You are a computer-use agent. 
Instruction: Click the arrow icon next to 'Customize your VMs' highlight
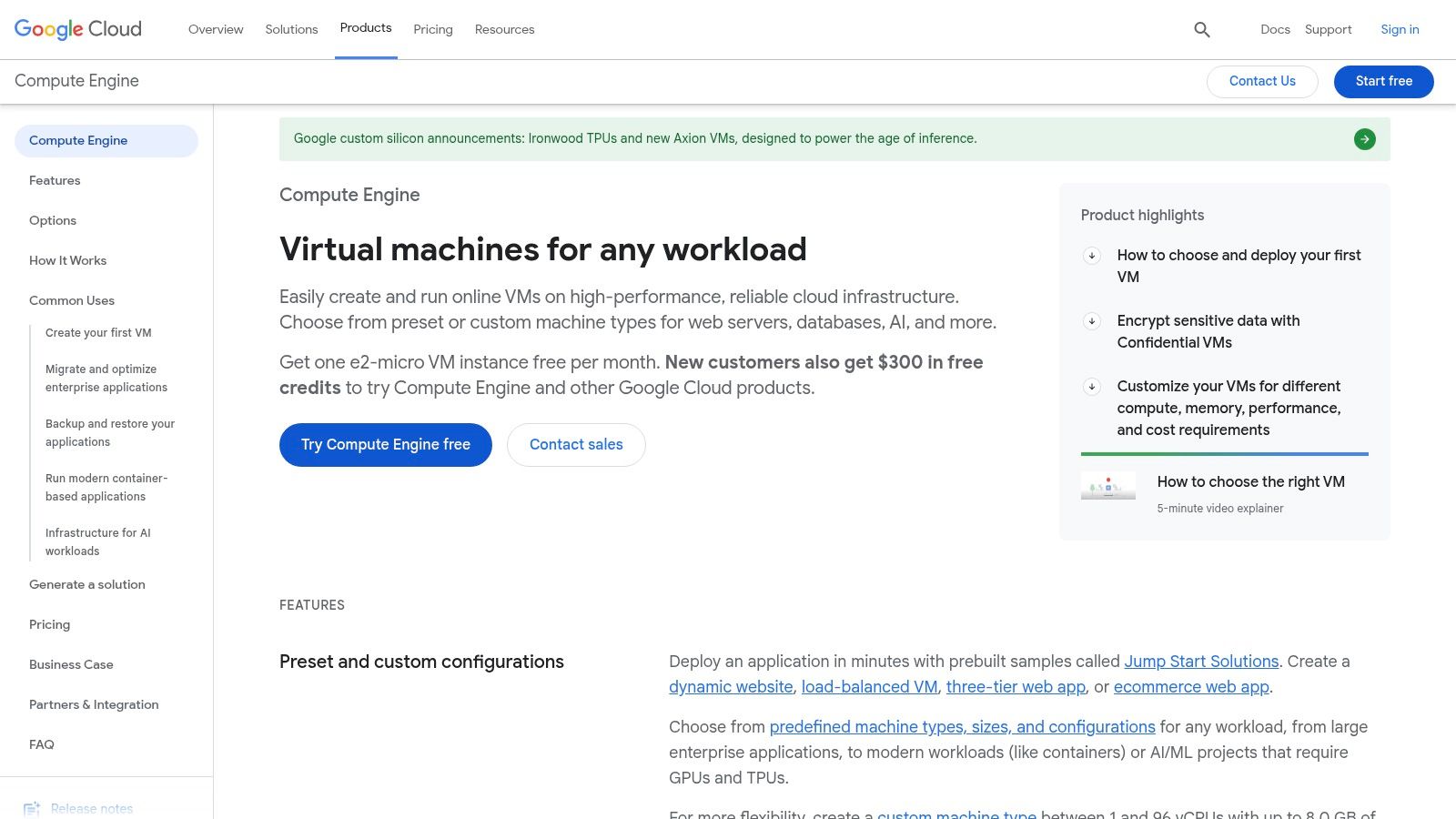1092,386
